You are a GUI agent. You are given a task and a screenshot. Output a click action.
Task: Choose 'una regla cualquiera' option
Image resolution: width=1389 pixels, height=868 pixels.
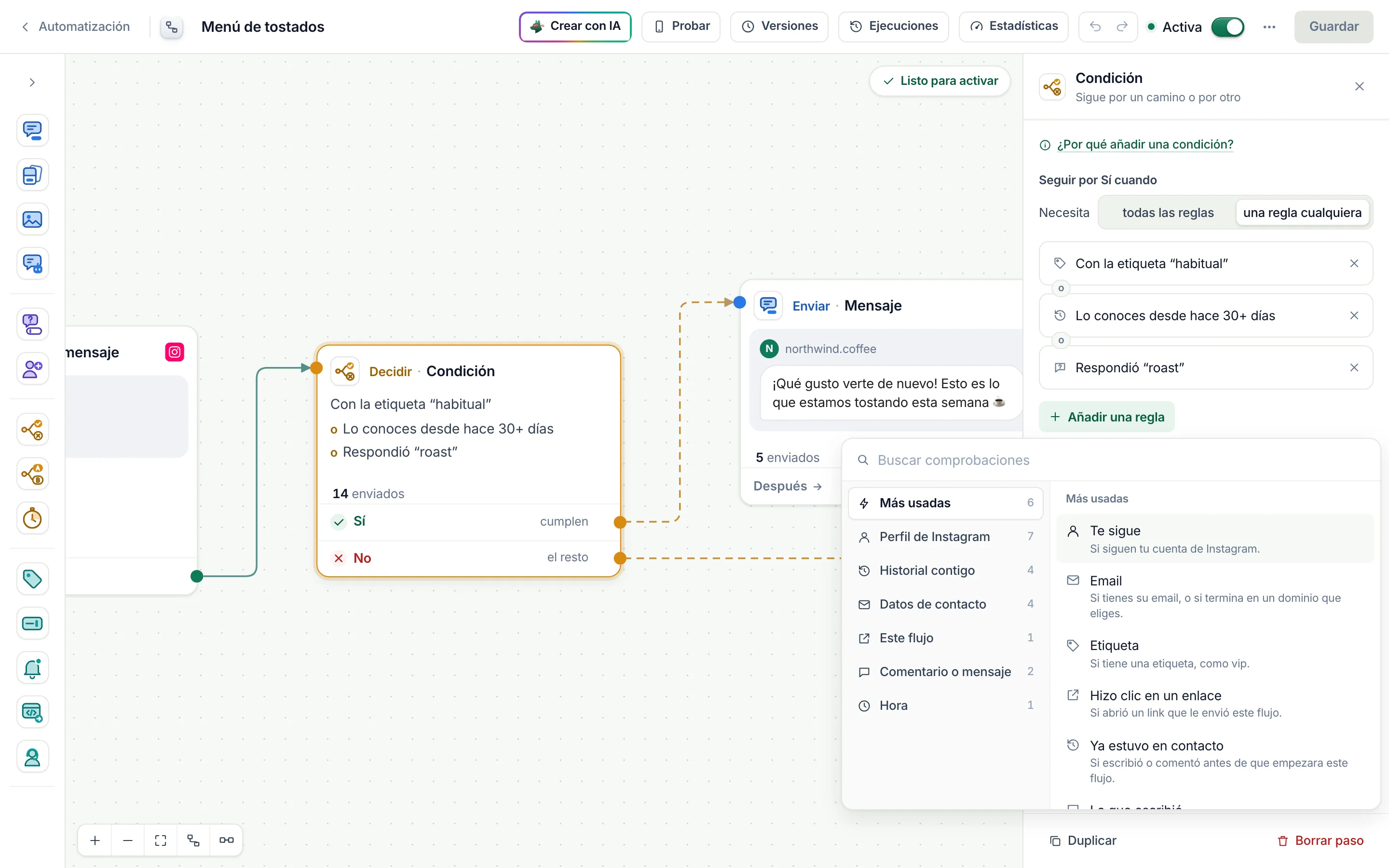(1302, 213)
